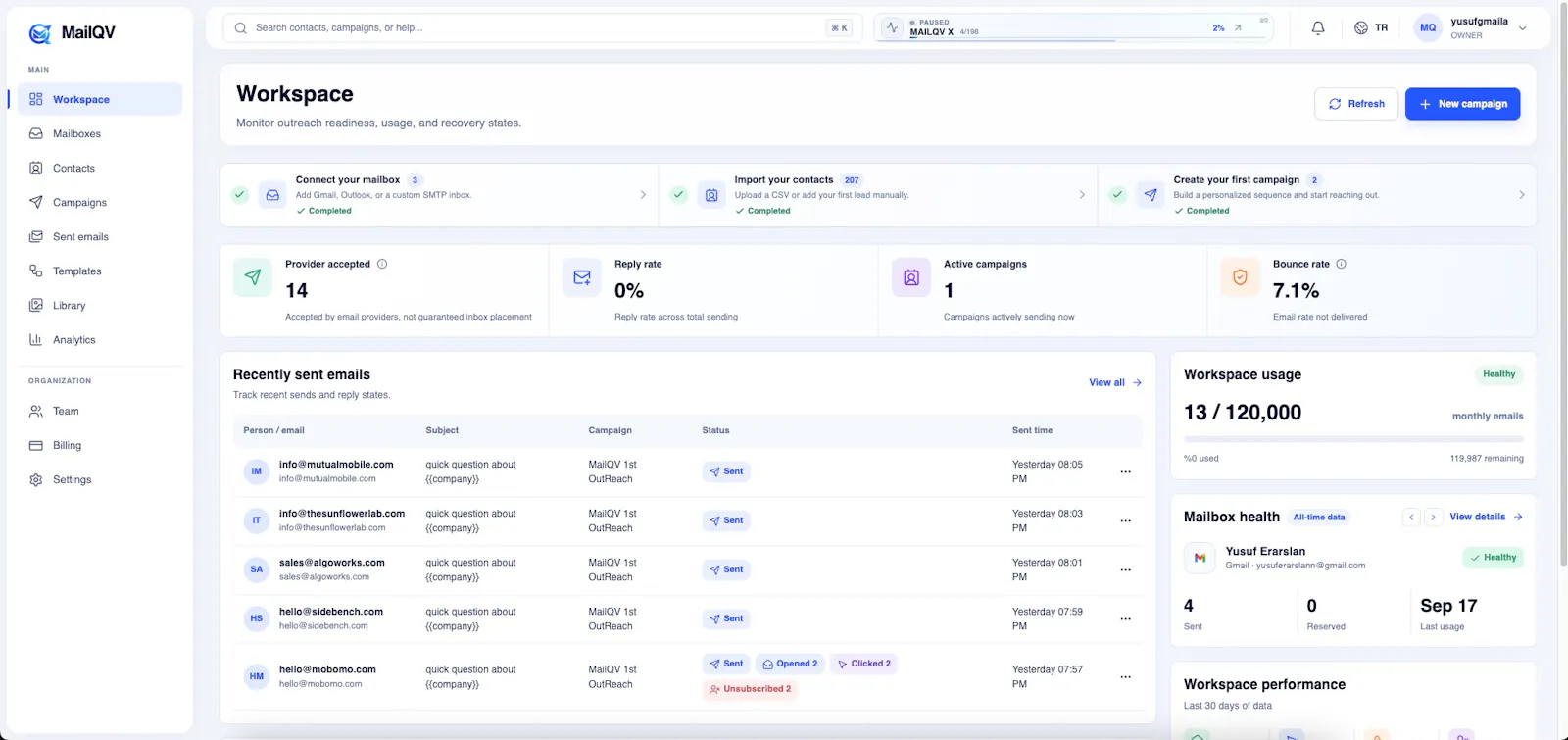The image size is (1568, 740).
Task: Click the Provider accepted plane icon
Action: tap(253, 277)
